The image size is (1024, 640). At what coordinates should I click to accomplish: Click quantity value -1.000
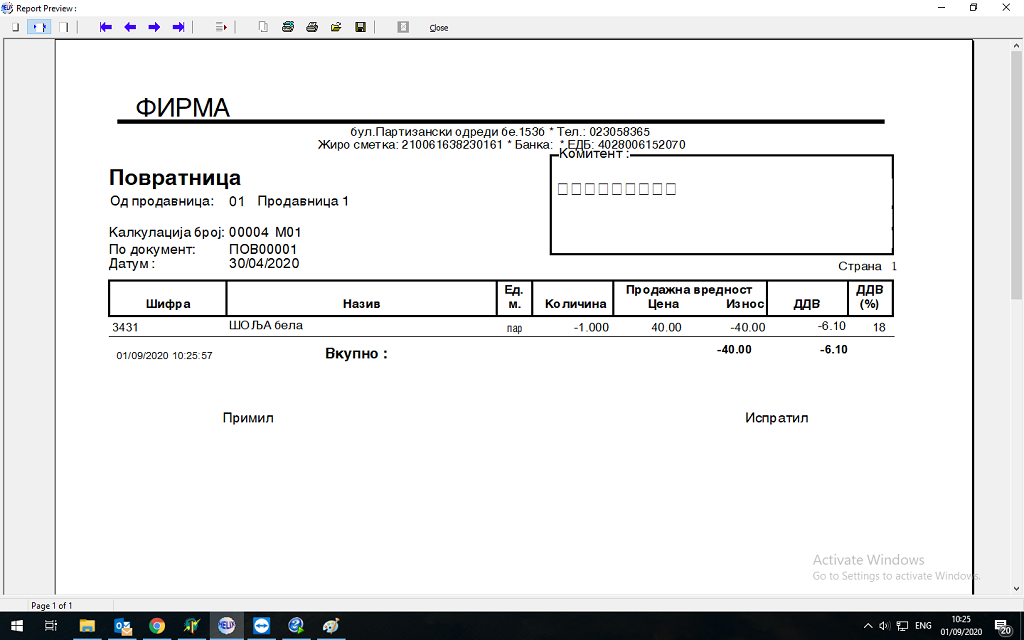(x=591, y=328)
